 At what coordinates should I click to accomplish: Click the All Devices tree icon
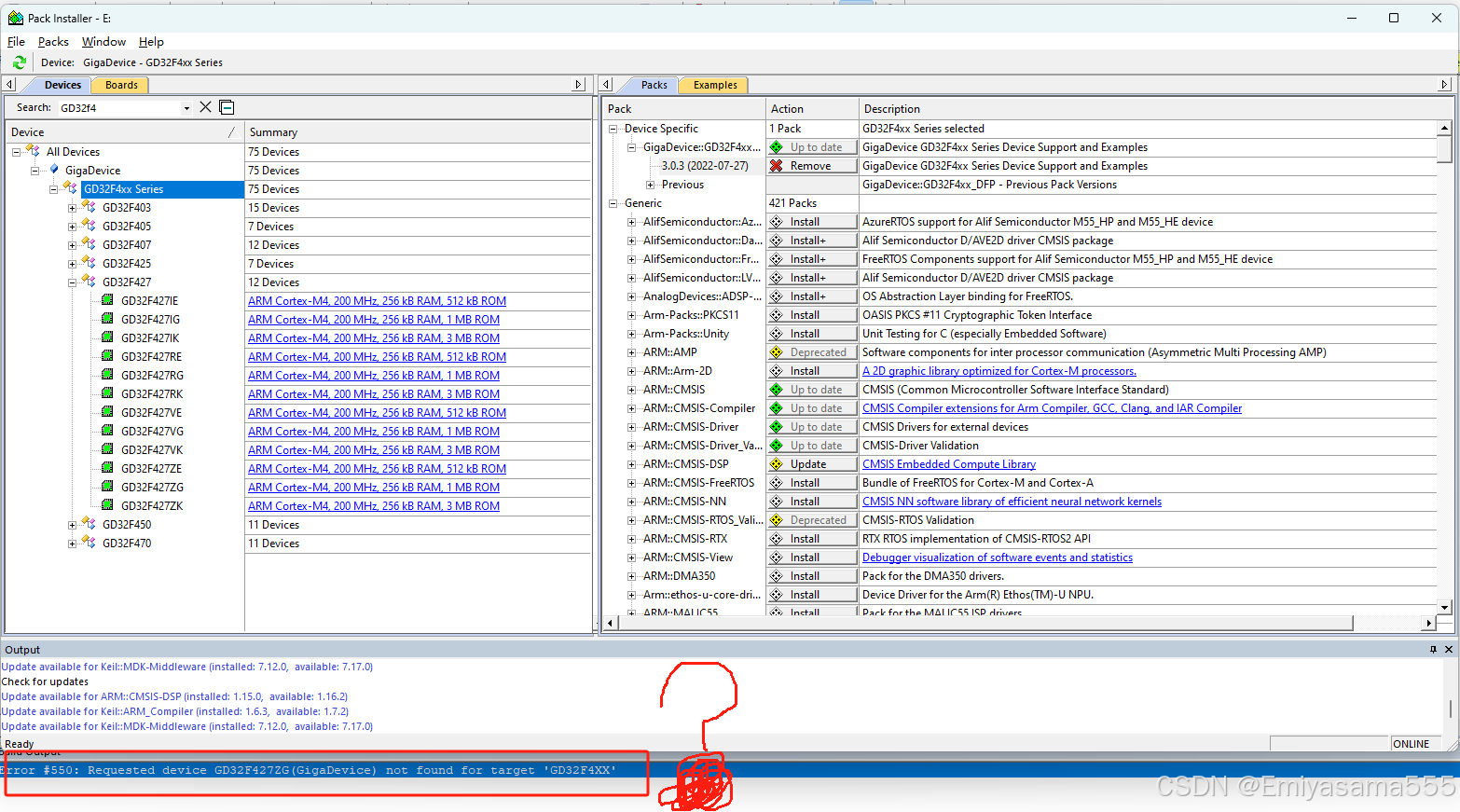point(34,151)
